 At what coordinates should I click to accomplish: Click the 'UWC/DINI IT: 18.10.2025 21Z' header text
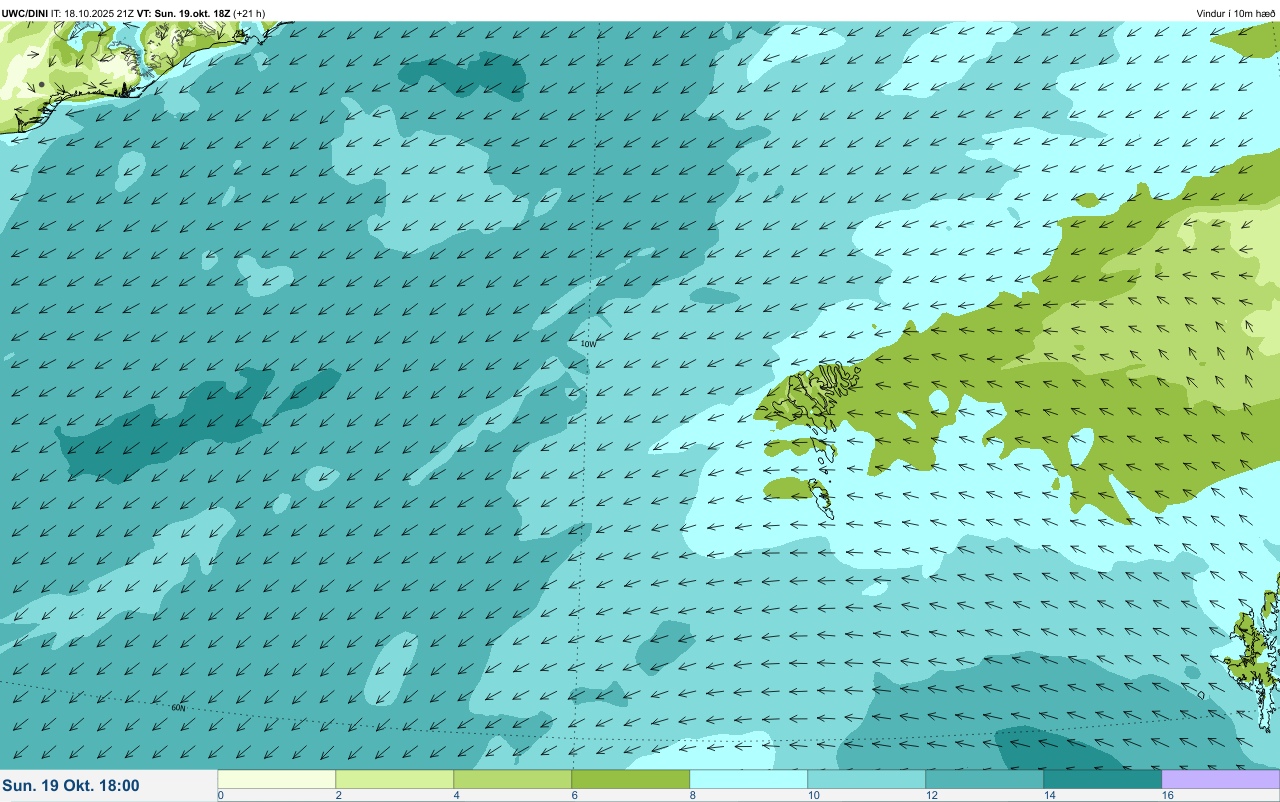pyautogui.click(x=67, y=13)
